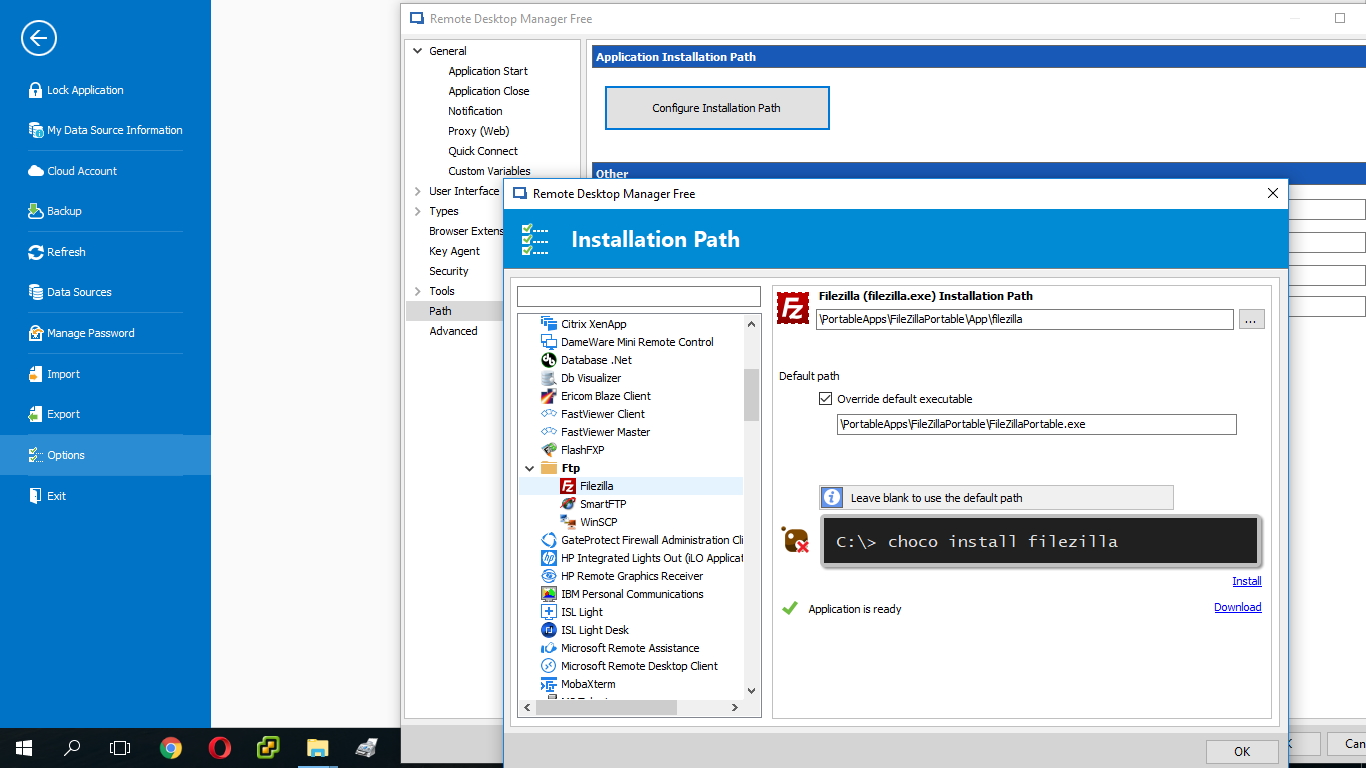Click the back arrow icon
The height and width of the screenshot is (768, 1366).
pos(38,38)
